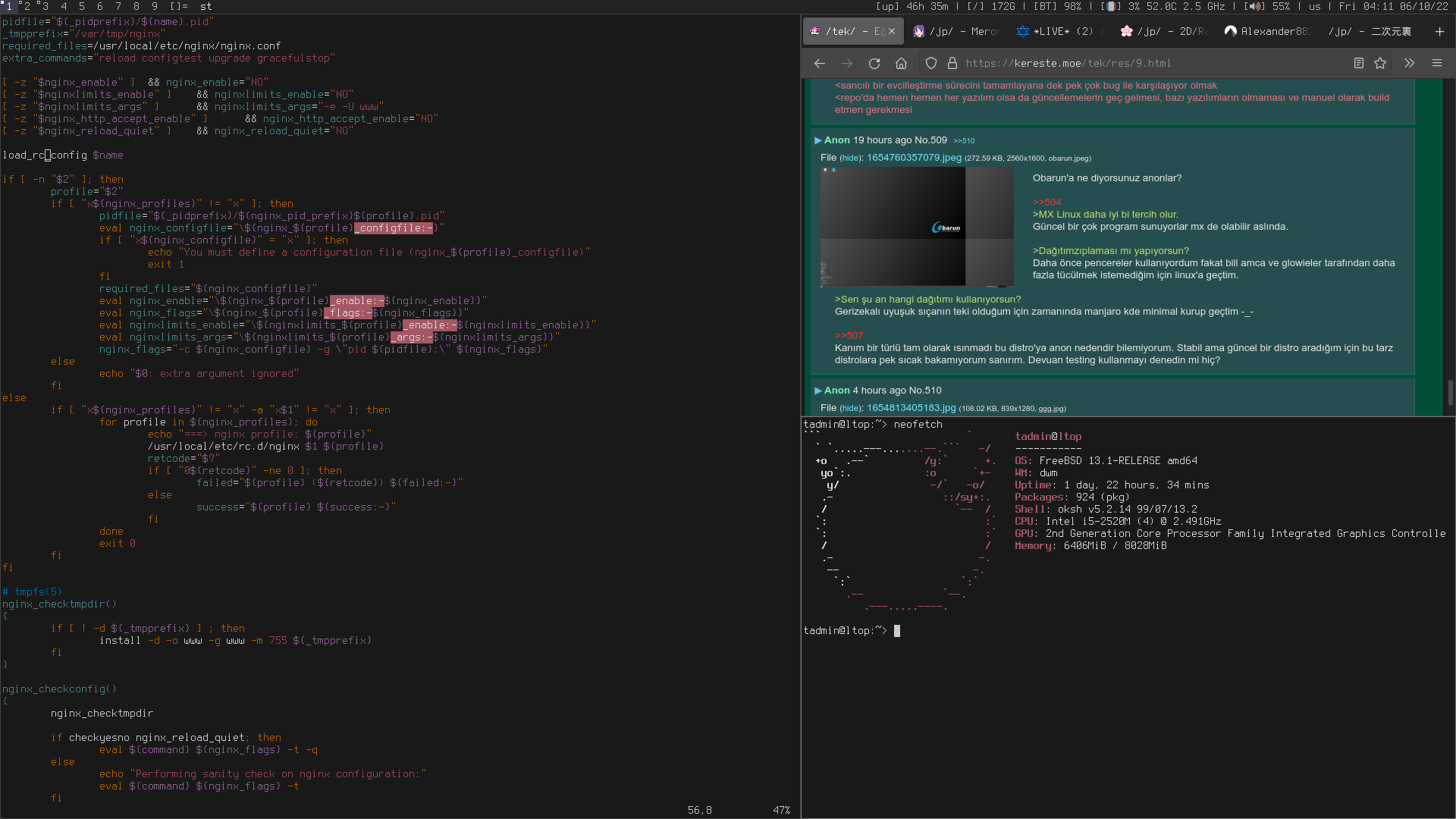Screen dimensions: 1456x819
Task: Click 'load_rc_config $name' line in vim
Action: [63, 155]
